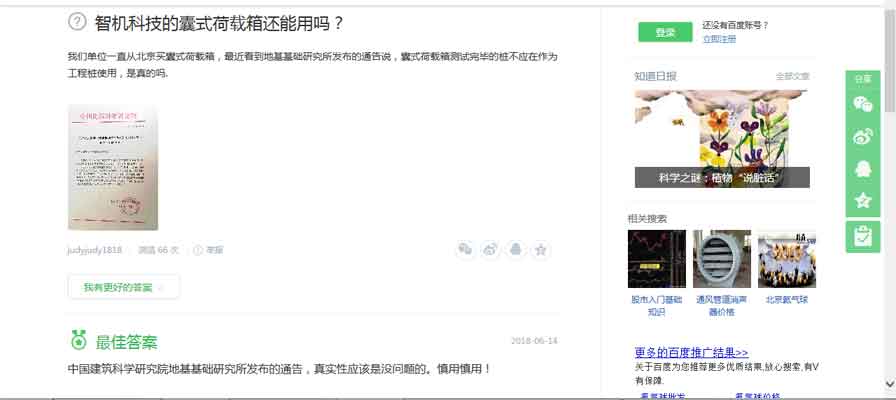
Task: Click the question mark icon beside the title
Action: (77, 22)
